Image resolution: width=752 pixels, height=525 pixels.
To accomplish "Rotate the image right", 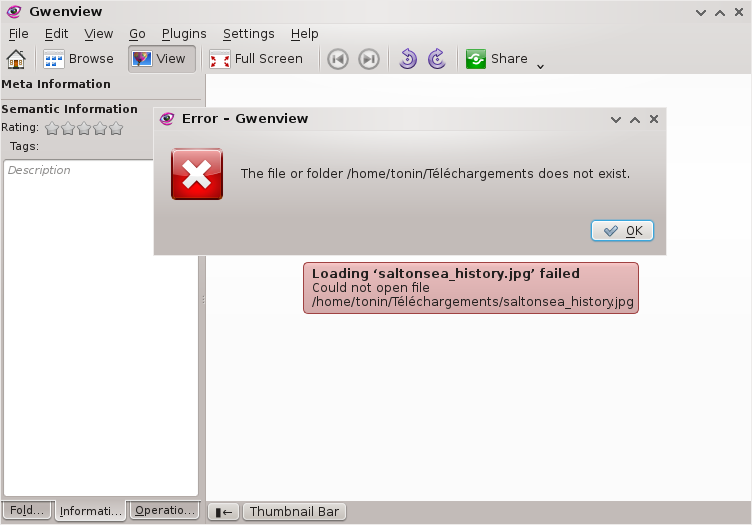I will pyautogui.click(x=437, y=59).
